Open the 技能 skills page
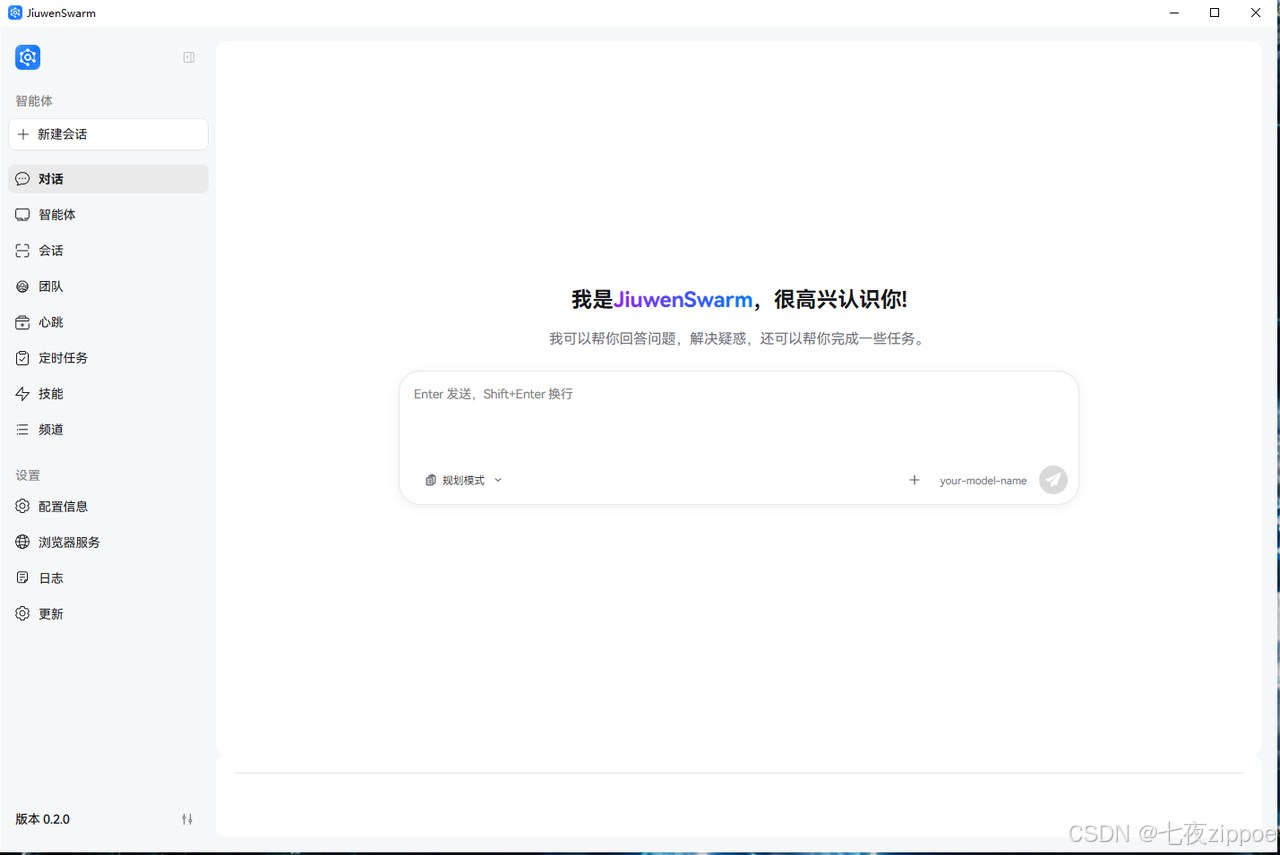The image size is (1280, 855). point(108,394)
